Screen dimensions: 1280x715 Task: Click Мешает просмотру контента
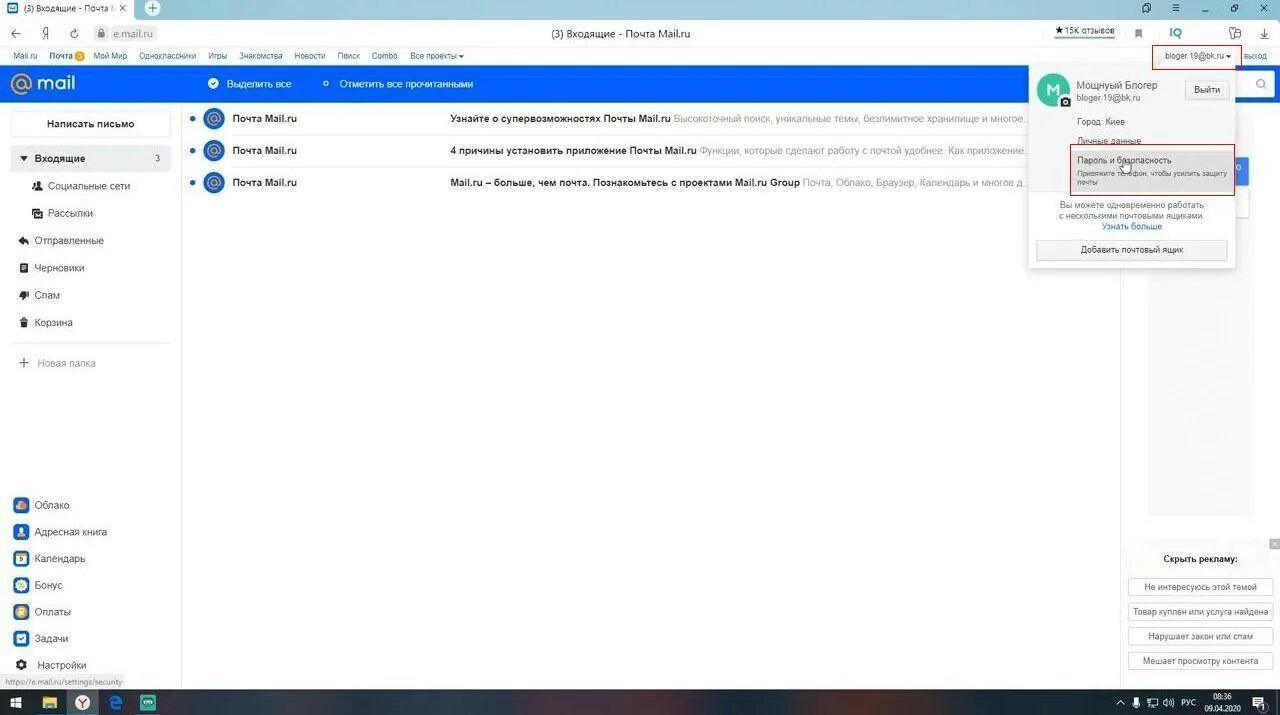point(1200,660)
